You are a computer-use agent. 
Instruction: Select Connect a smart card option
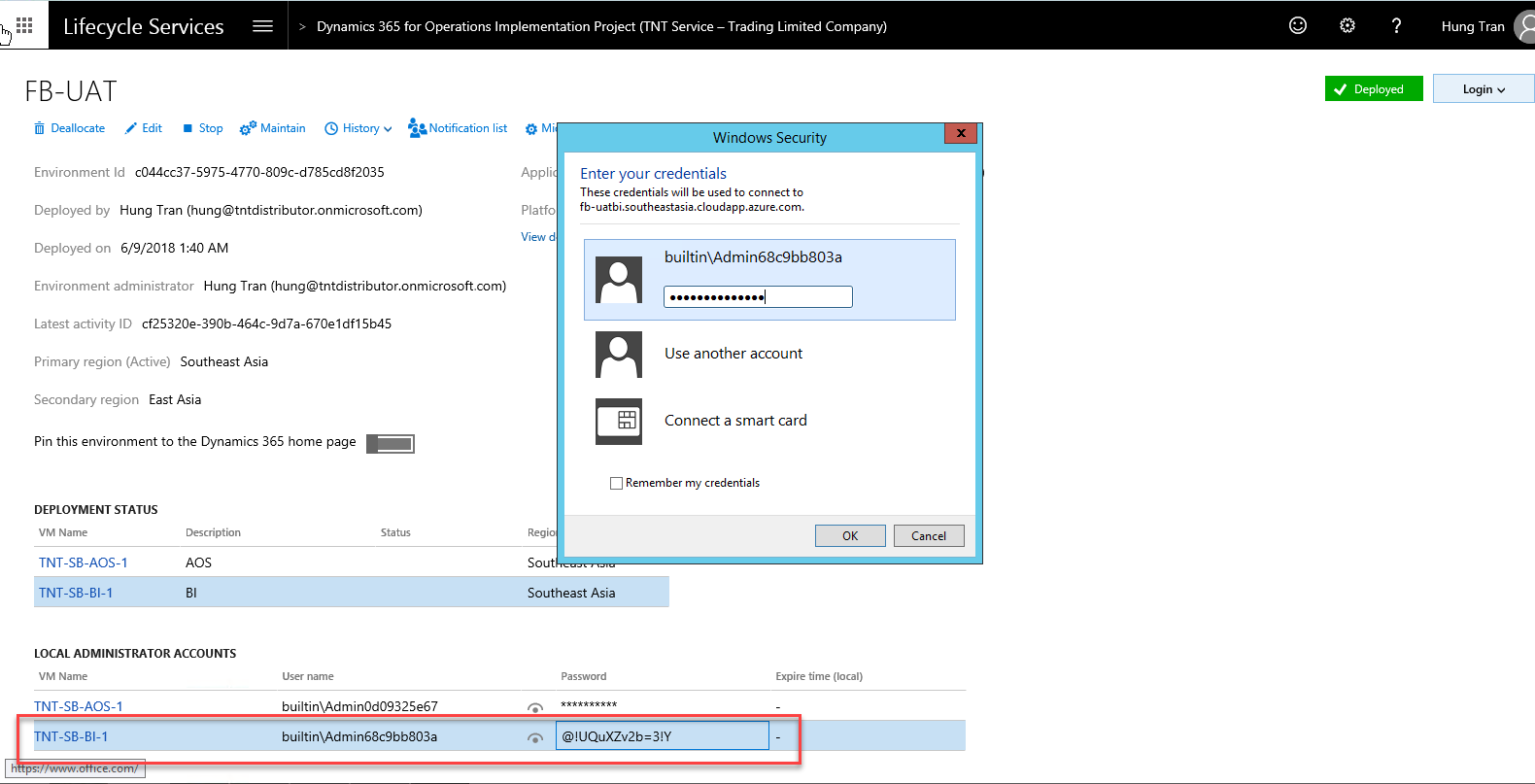[x=735, y=421]
